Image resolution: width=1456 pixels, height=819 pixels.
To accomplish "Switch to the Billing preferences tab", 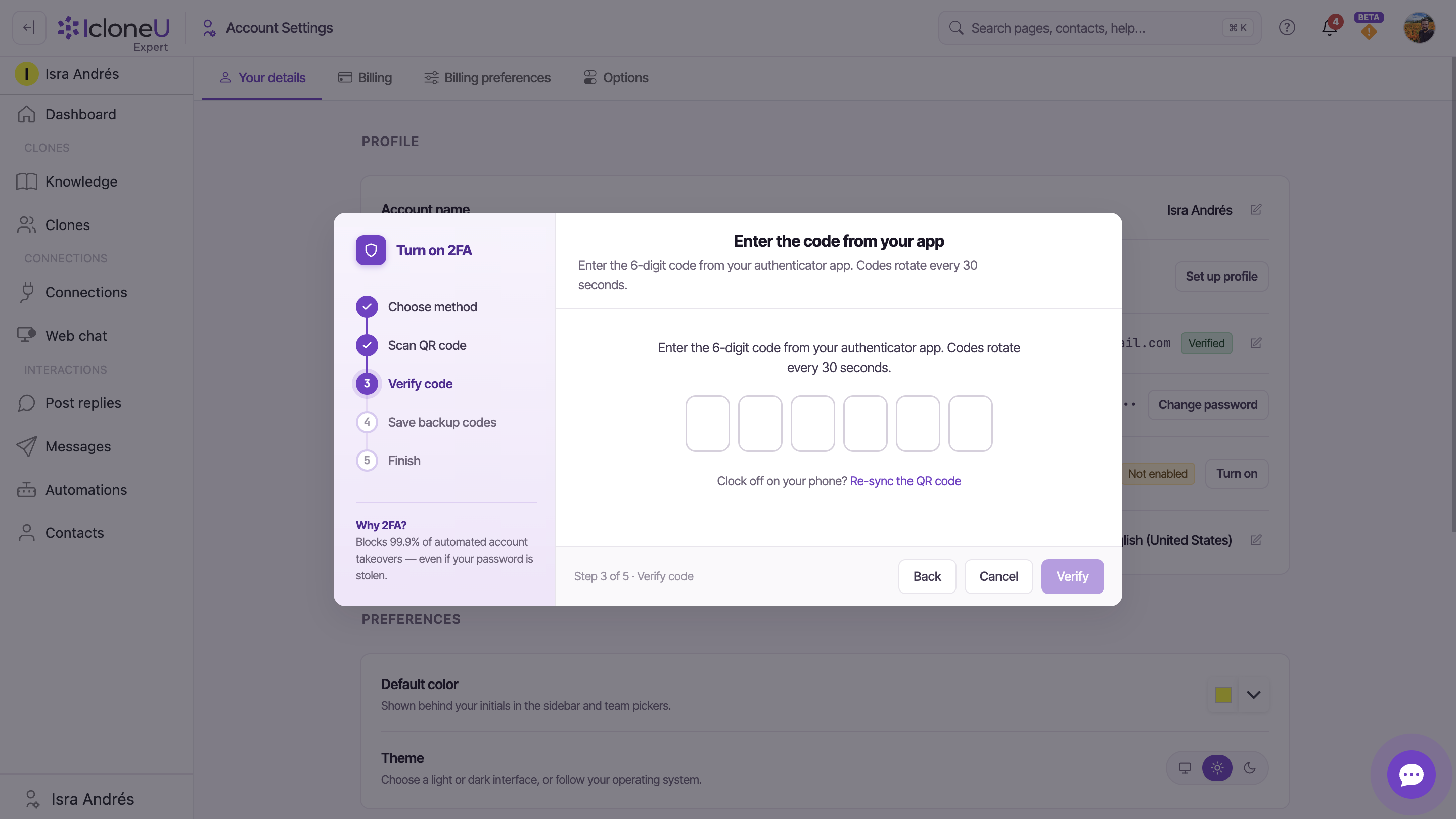I will (487, 78).
